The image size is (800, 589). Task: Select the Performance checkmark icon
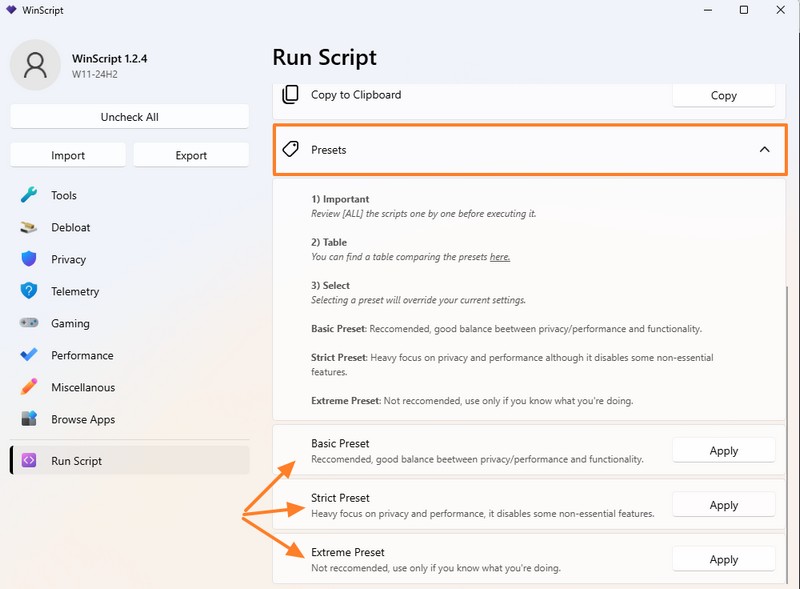(29, 355)
